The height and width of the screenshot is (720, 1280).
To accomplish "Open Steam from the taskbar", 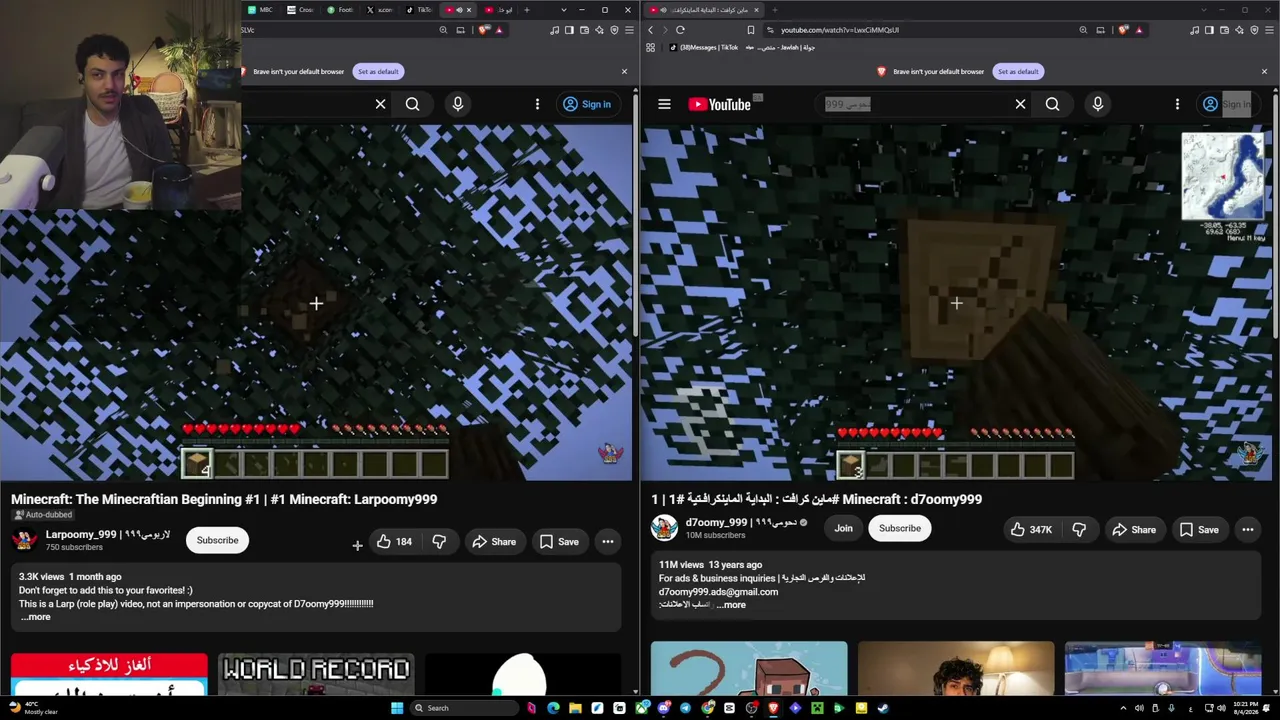I will [883, 708].
